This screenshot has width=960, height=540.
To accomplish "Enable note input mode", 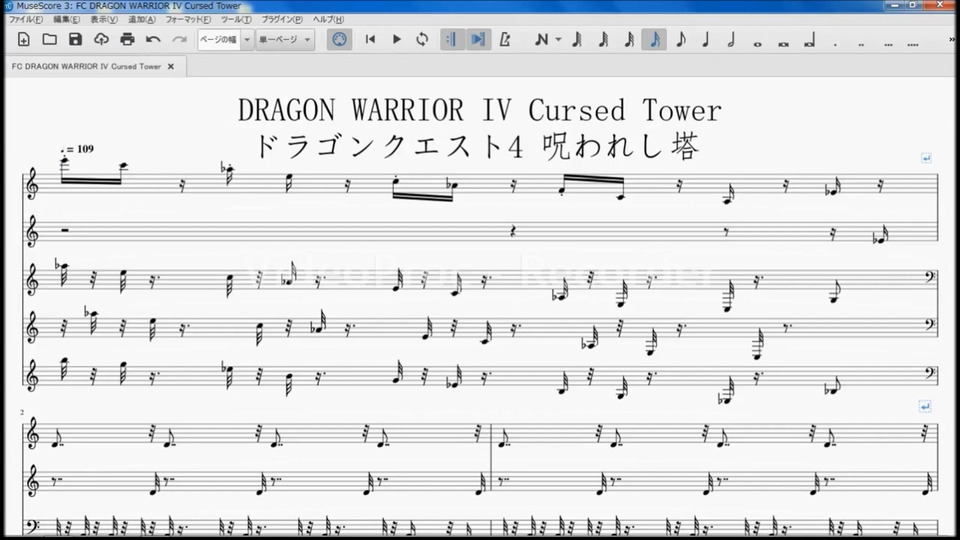I will 541,40.
